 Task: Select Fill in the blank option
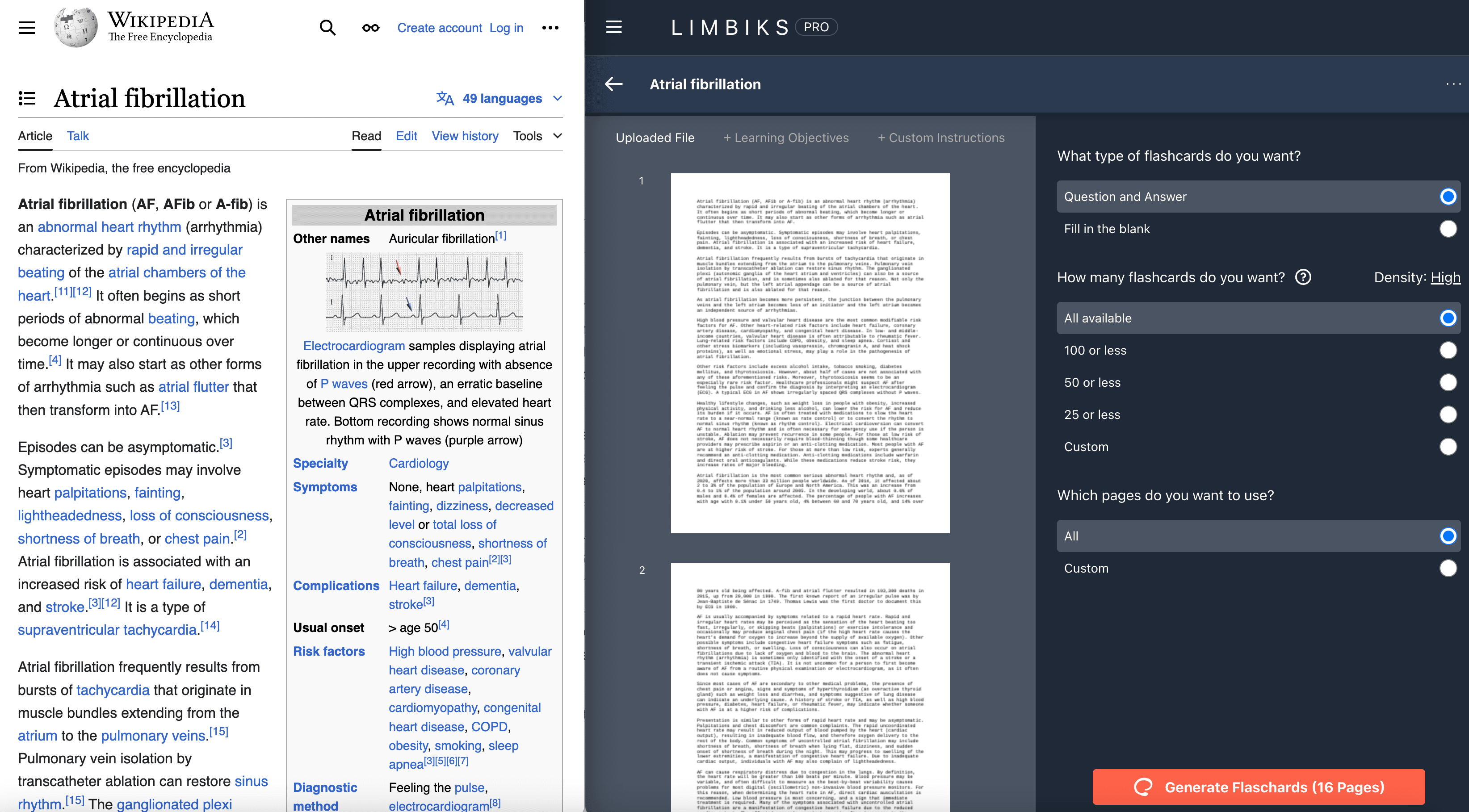[1447, 229]
